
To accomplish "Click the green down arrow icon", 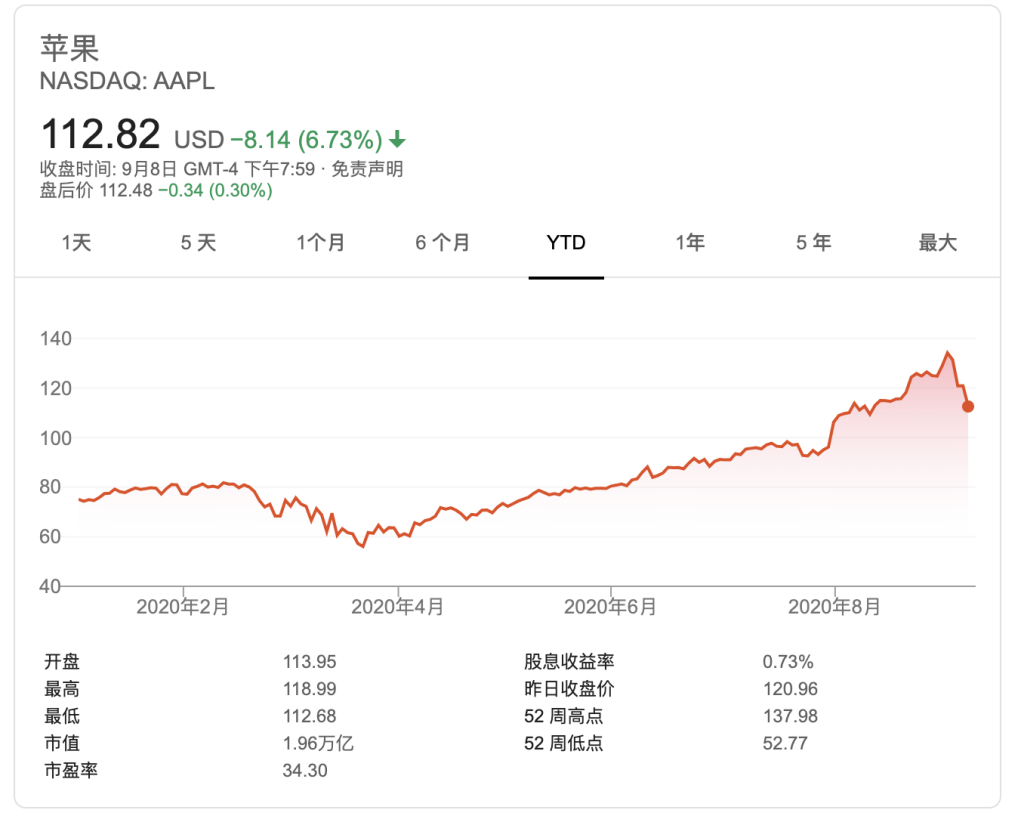I will (x=398, y=139).
